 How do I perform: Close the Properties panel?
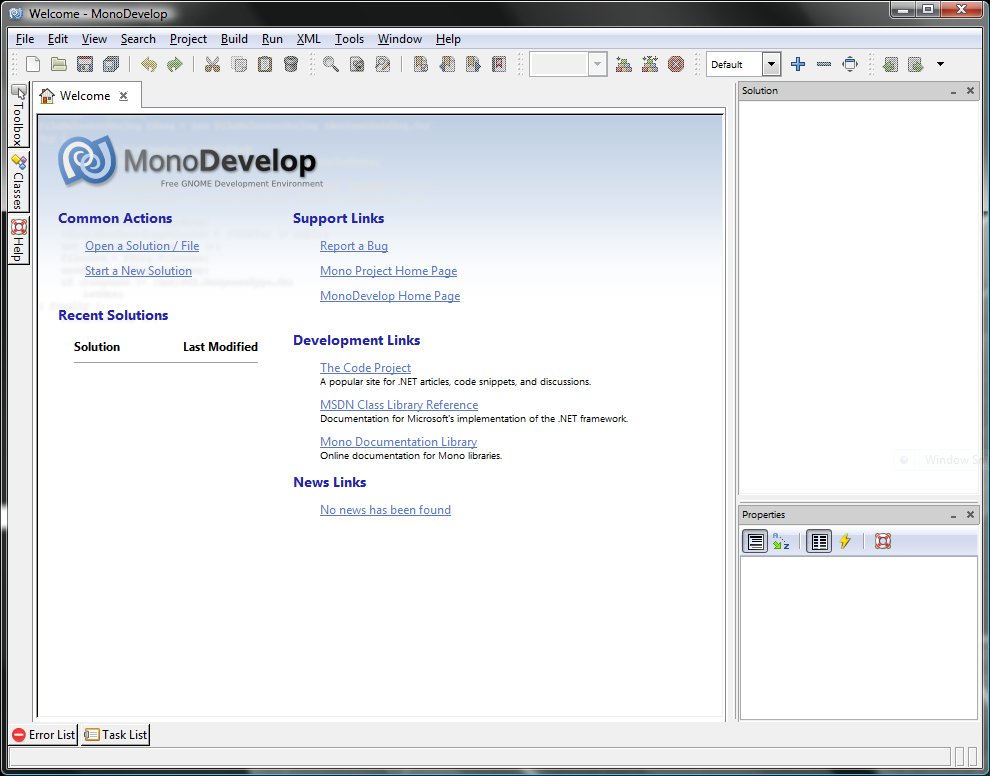pos(970,515)
